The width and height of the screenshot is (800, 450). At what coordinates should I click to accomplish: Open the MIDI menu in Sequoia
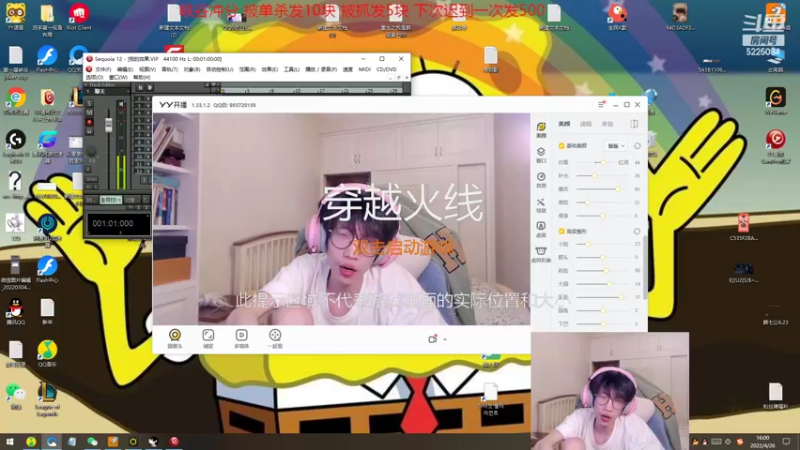[364, 69]
